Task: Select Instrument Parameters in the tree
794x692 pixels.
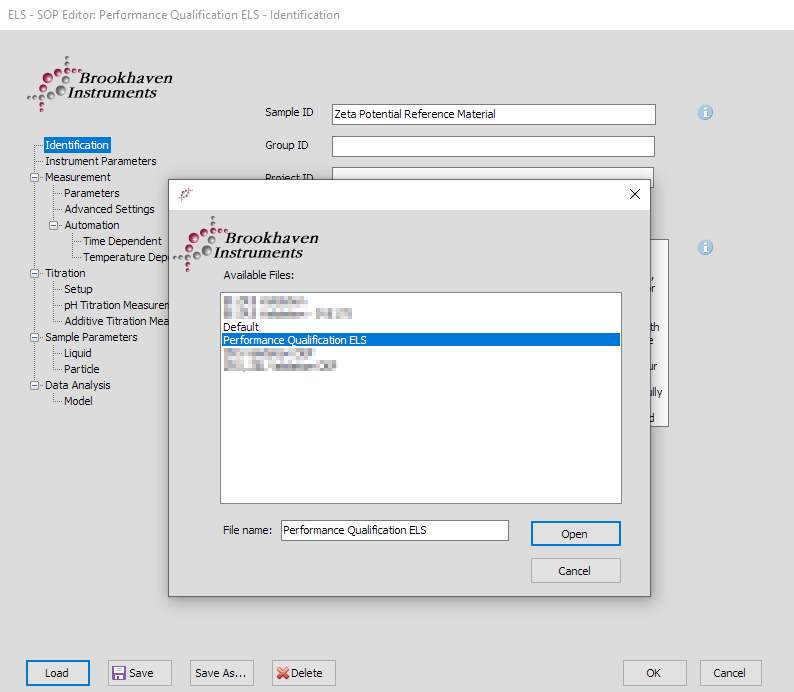Action: pyautogui.click(x=100, y=161)
